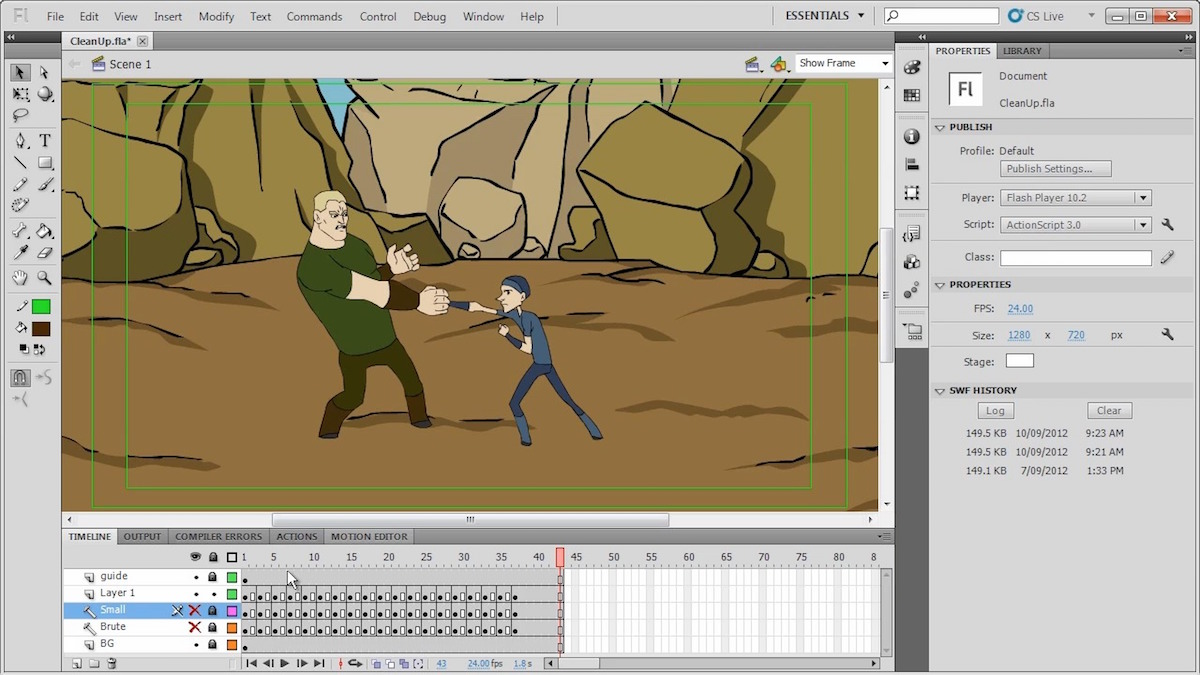
Task: Show the hidden Brute layer
Action: (x=195, y=627)
